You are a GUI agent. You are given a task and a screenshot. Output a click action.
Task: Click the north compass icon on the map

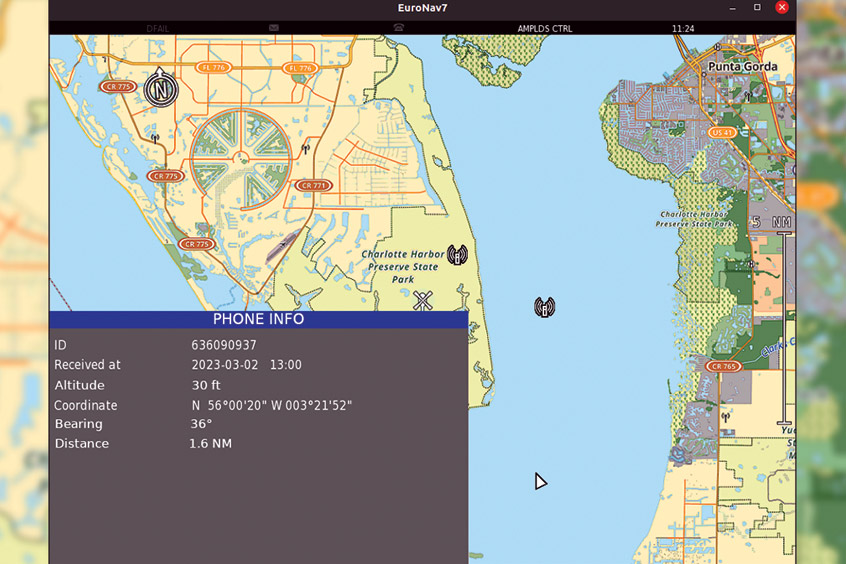tap(160, 89)
